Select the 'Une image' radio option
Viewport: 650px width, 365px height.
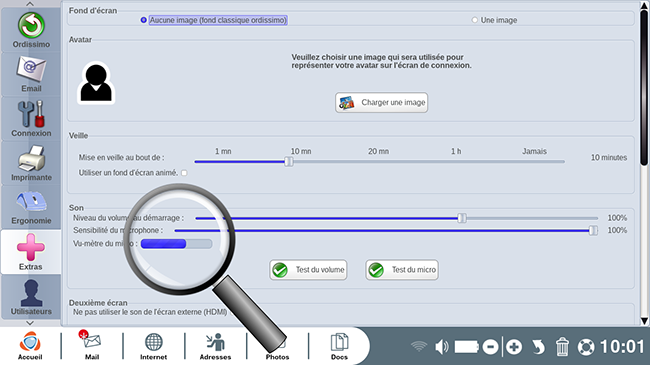point(475,20)
